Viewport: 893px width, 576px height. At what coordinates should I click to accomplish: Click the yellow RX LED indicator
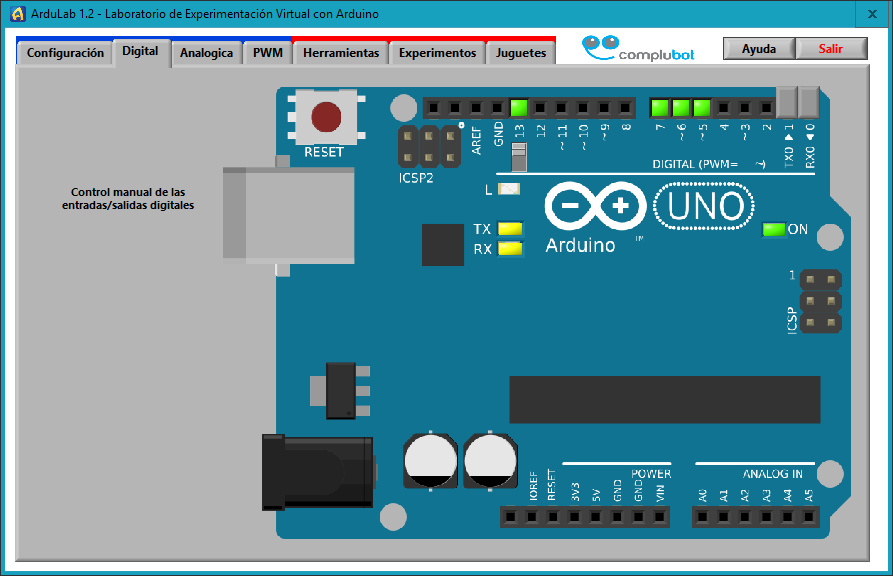coord(510,249)
